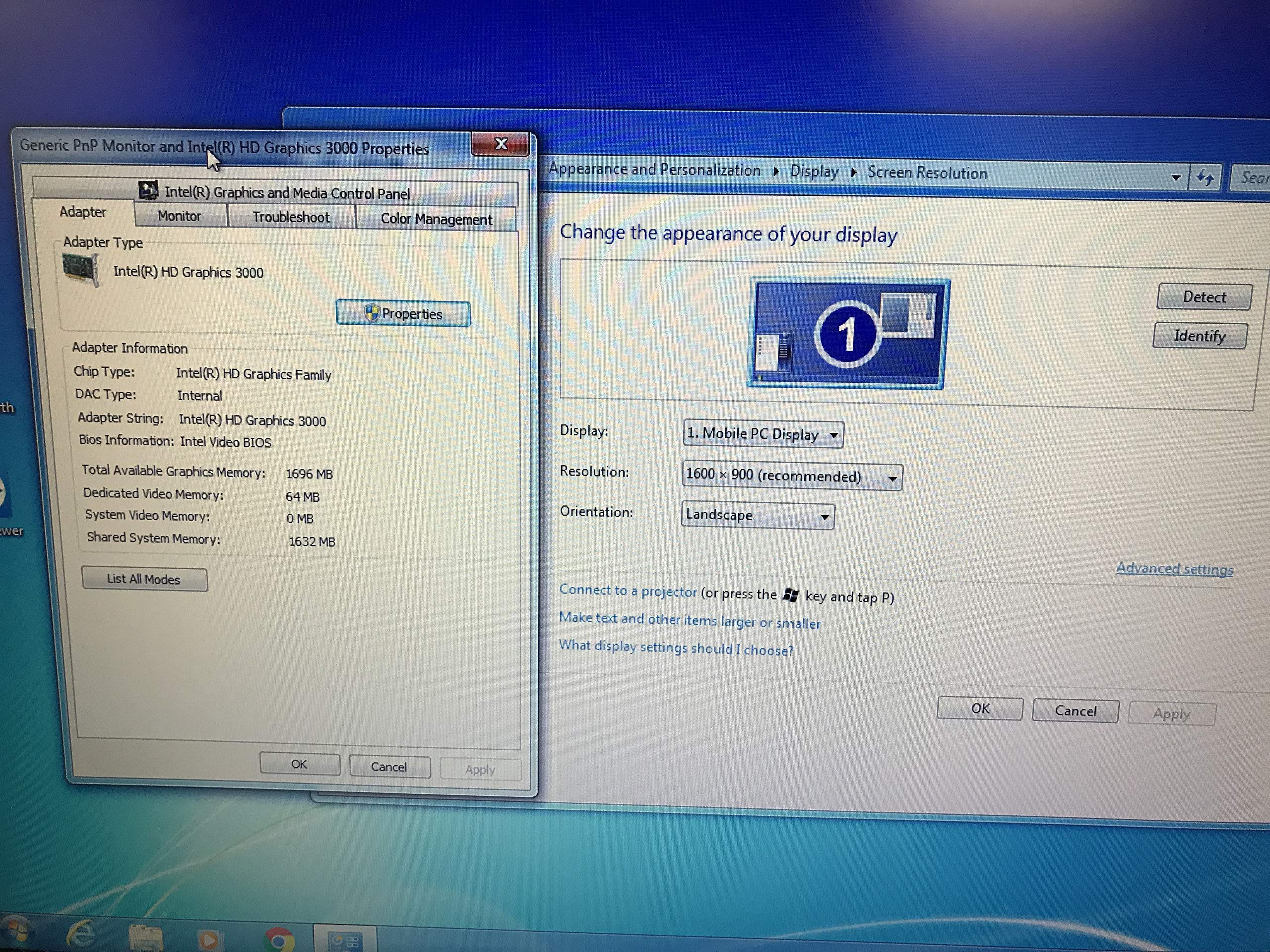Open Advanced settings link
1270x952 pixels.
click(1175, 569)
